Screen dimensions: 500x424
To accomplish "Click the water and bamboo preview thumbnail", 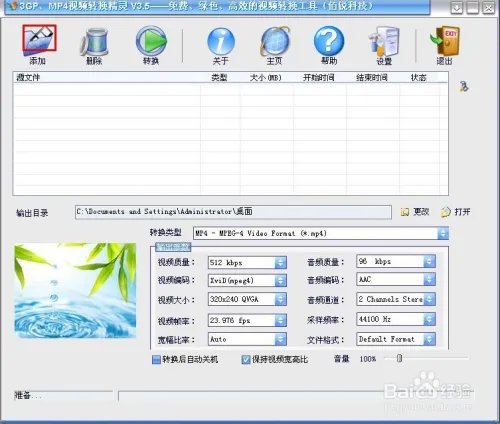I will [x=75, y=290].
